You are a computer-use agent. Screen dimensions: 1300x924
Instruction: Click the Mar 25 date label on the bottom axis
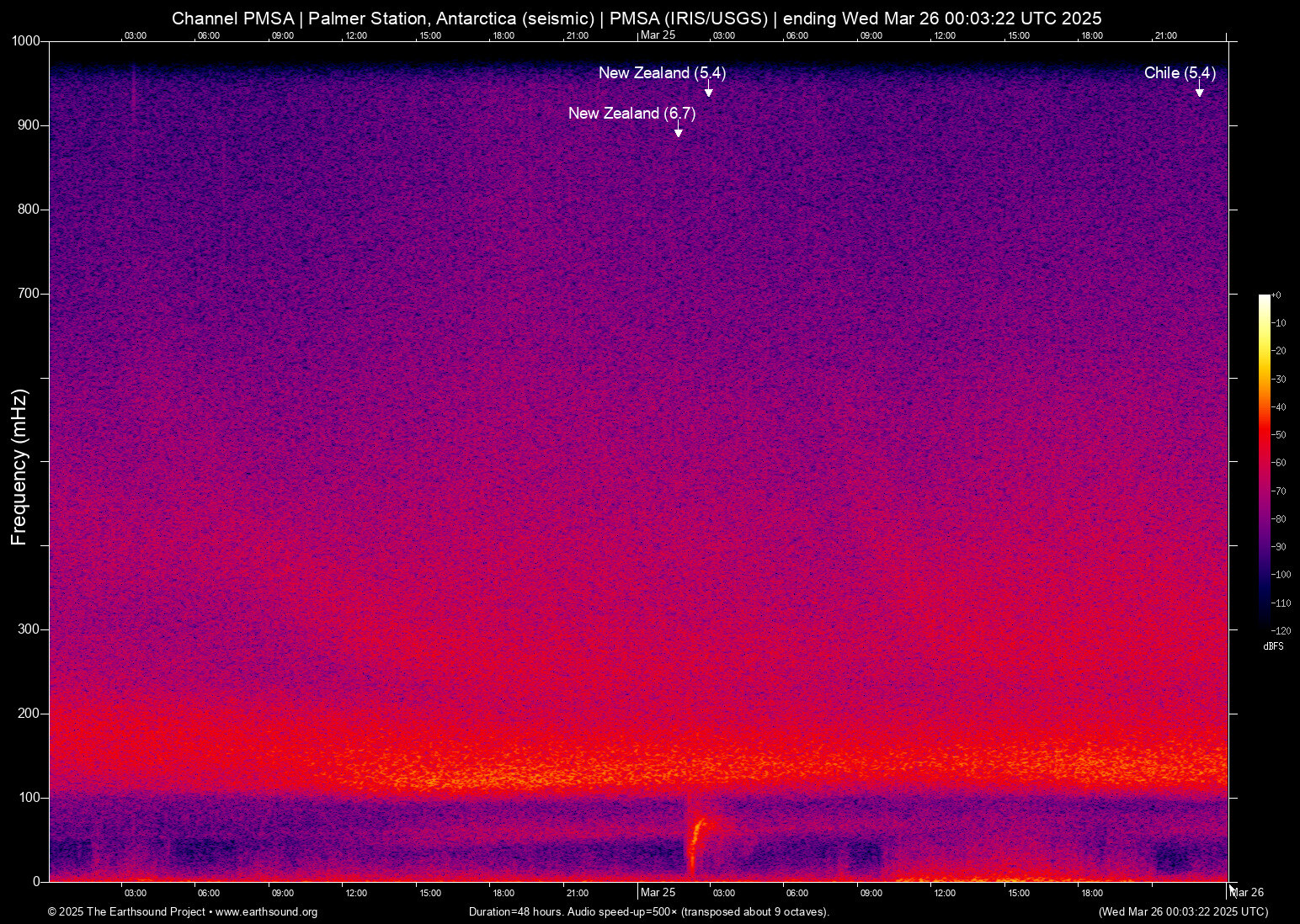tap(658, 893)
